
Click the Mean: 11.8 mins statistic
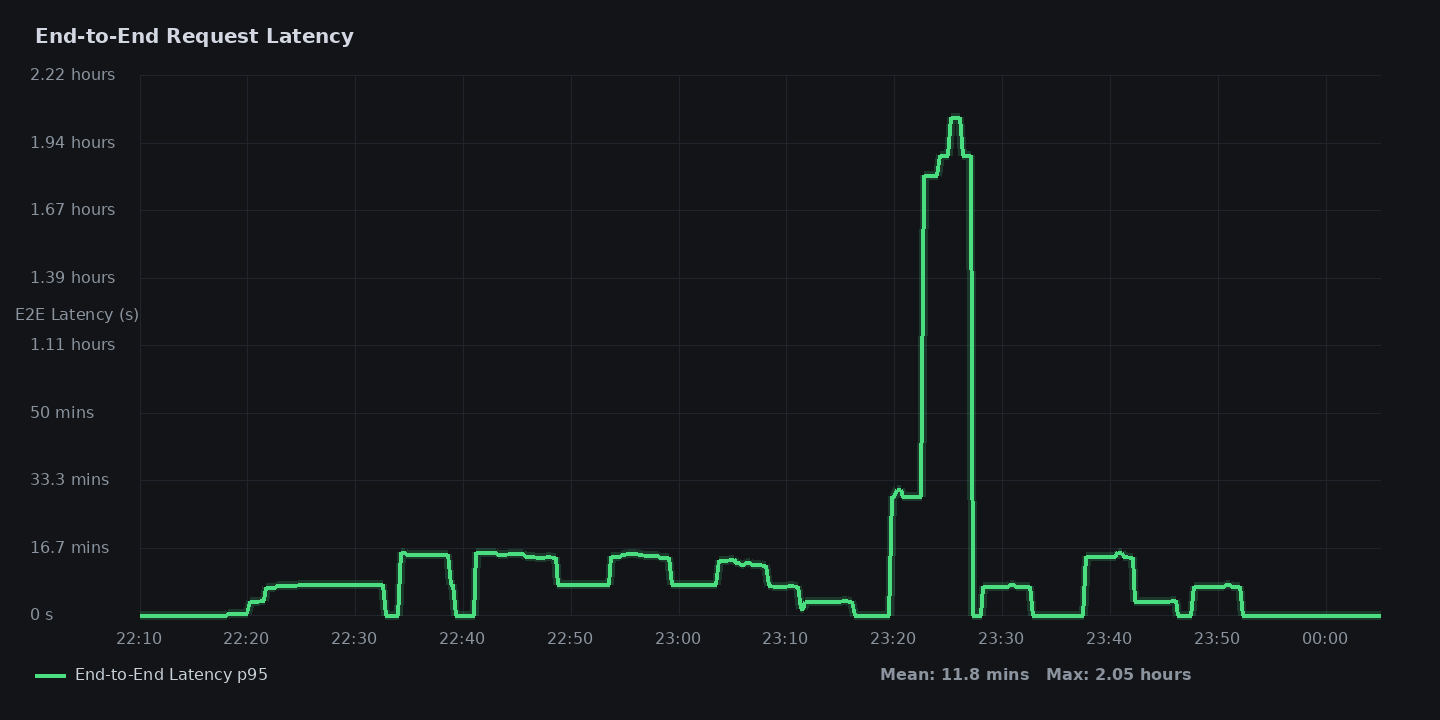[954, 675]
